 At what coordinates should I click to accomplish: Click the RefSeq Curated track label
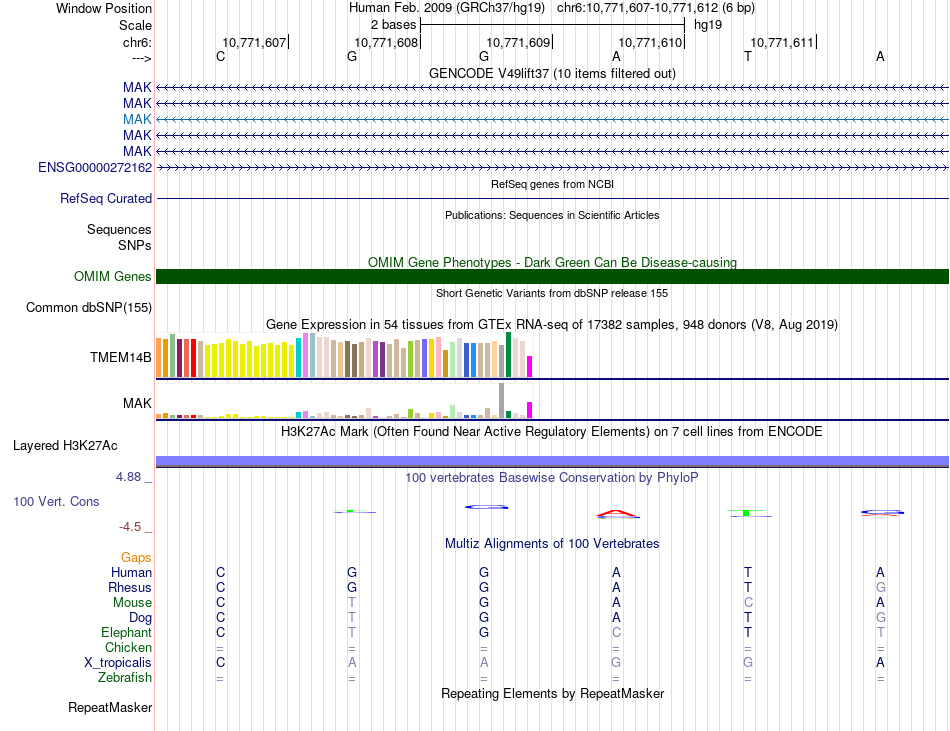106,199
